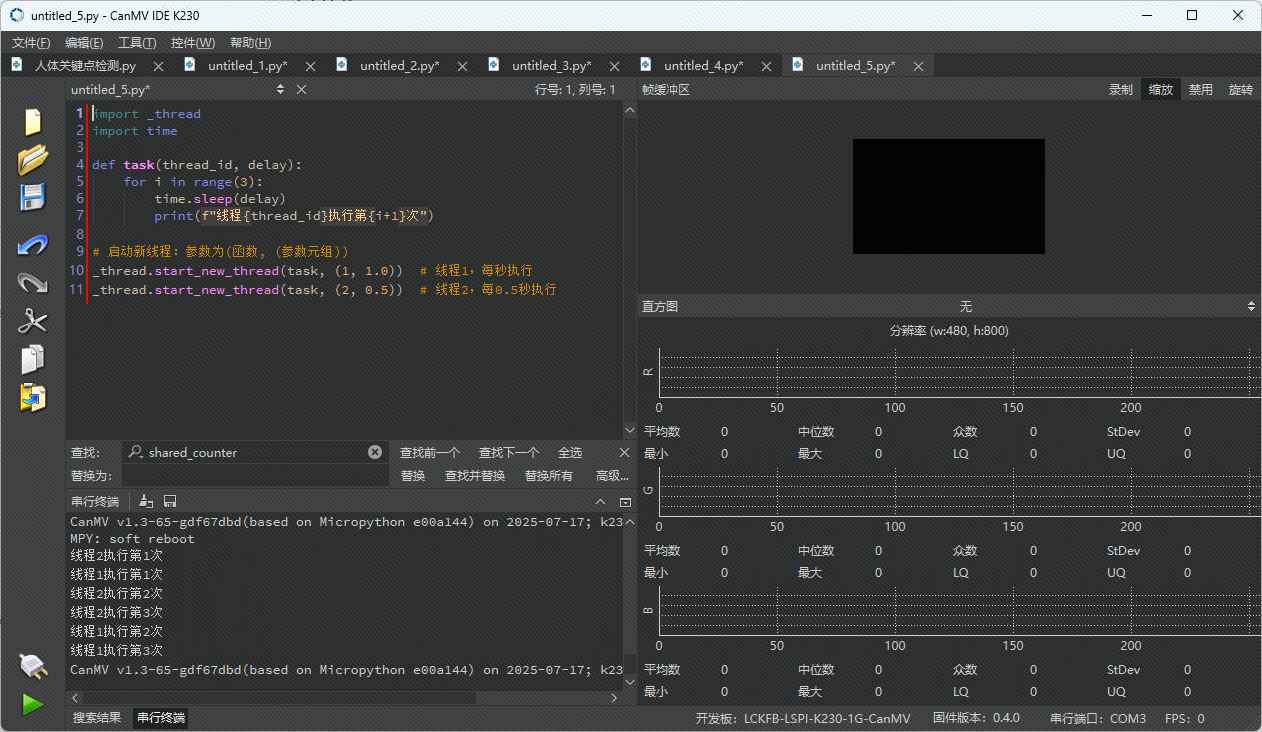Viewport: 1262px width, 732px height.
Task: Click the 串行端口 COM3 status
Action: [x=1097, y=719]
